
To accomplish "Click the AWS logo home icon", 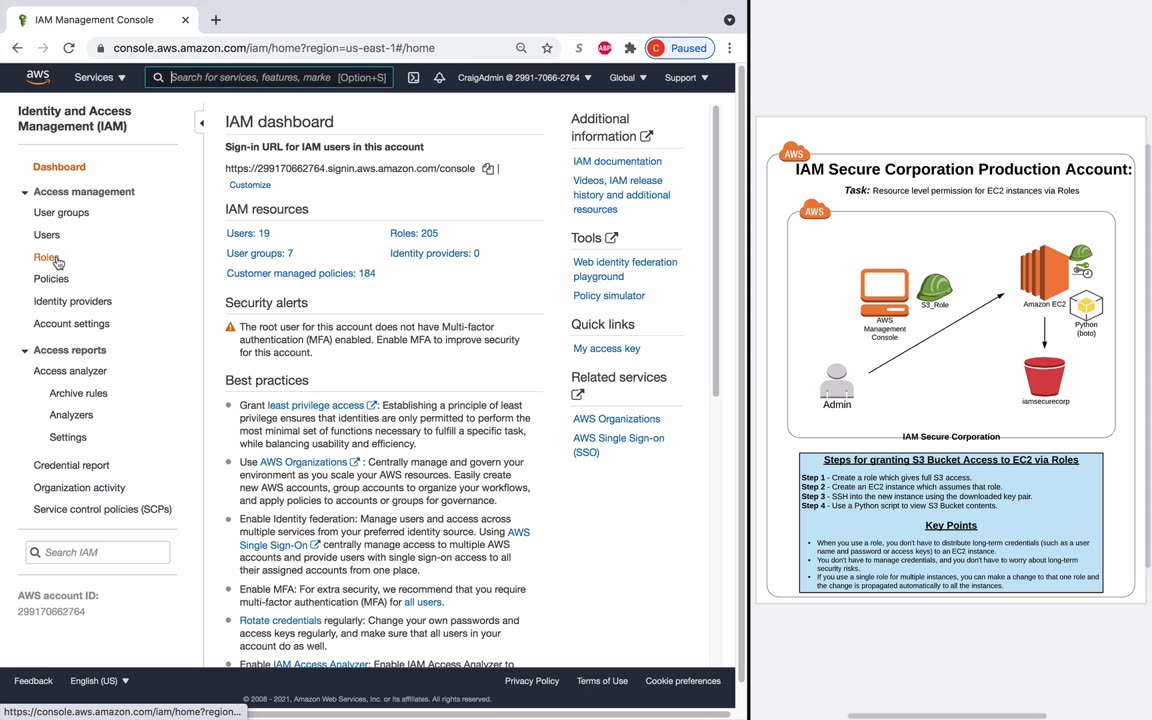I will [37, 77].
